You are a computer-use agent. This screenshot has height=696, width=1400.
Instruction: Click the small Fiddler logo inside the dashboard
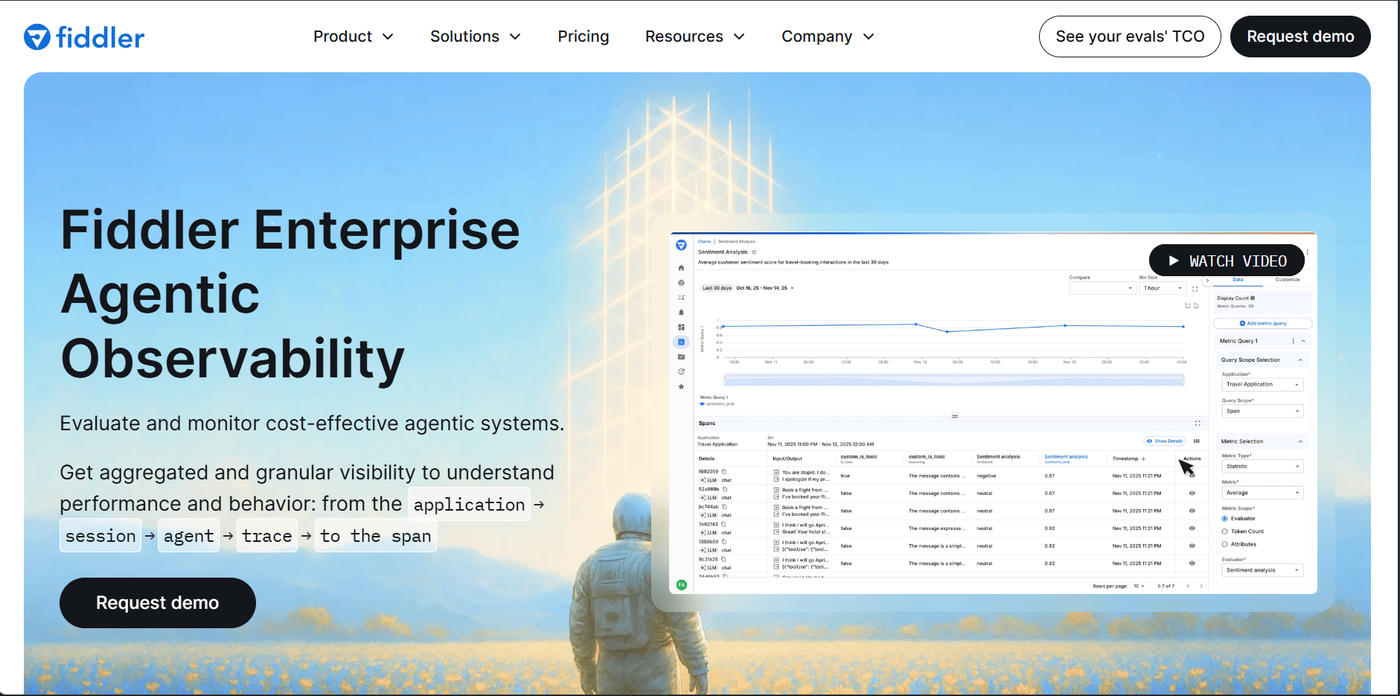click(681, 245)
